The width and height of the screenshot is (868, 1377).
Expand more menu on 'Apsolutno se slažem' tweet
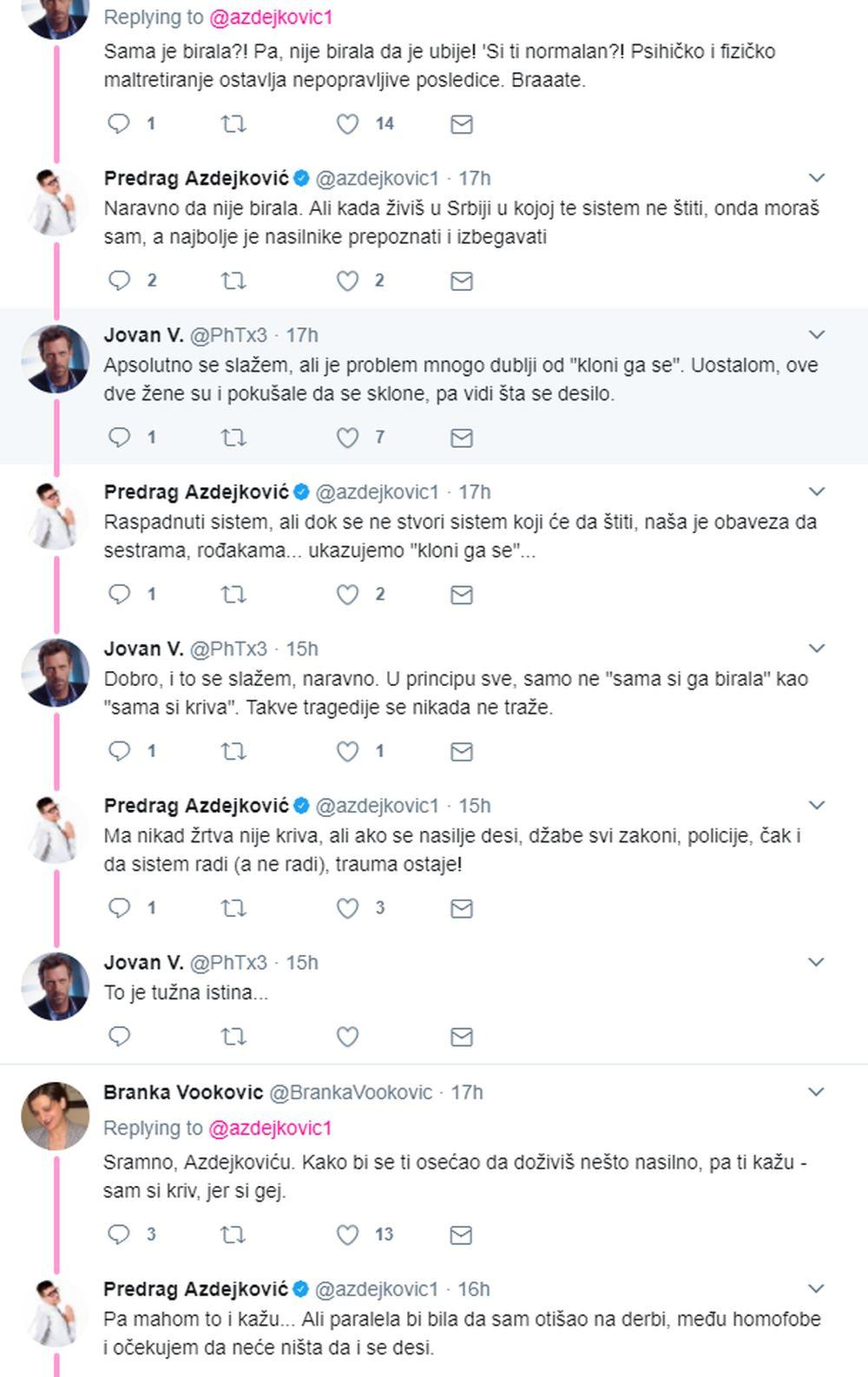816,334
